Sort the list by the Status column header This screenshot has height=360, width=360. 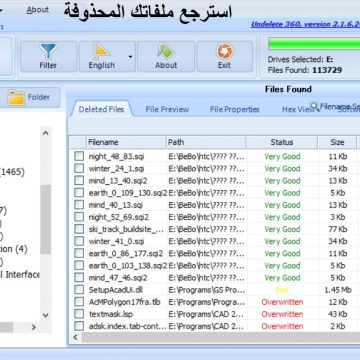coord(282,142)
